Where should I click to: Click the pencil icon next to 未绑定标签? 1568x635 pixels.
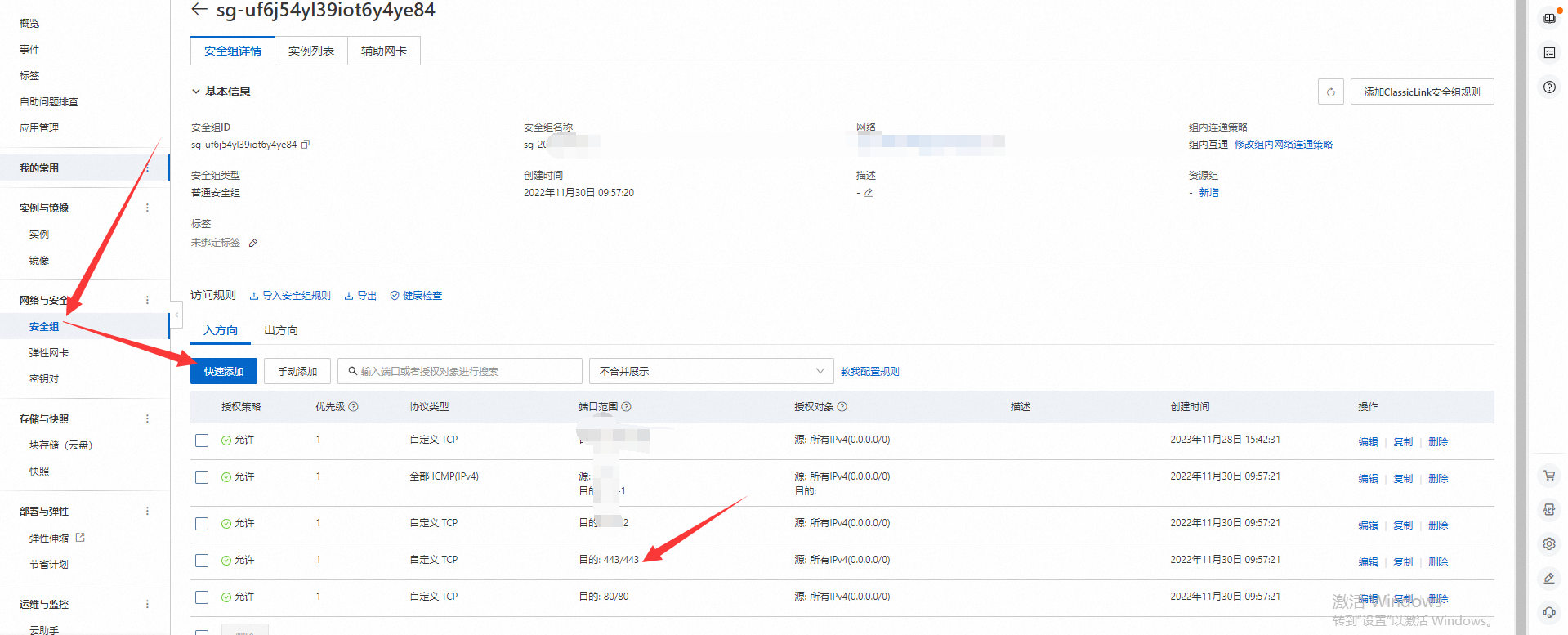click(253, 244)
